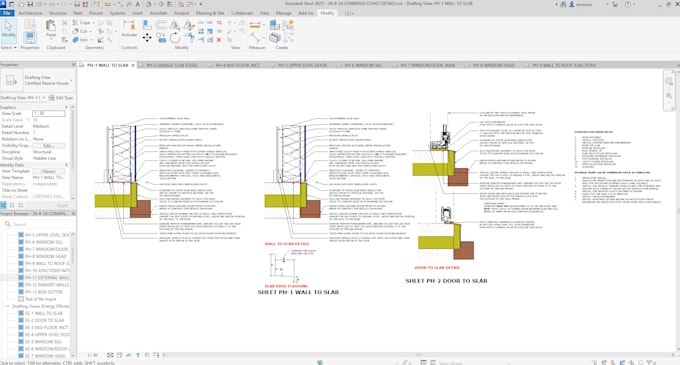
Task: Click the Print icon in quick access toolbar
Action: click(x=77, y=4)
